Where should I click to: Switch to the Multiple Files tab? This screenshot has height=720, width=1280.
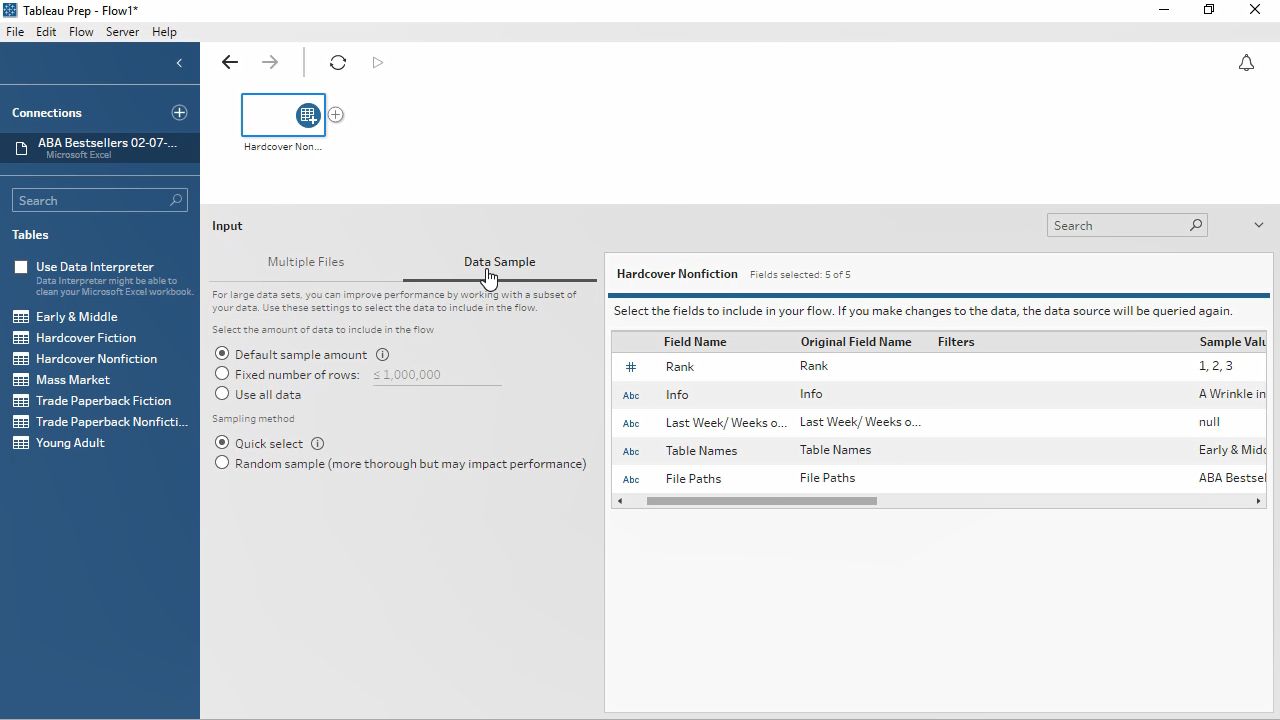point(306,262)
